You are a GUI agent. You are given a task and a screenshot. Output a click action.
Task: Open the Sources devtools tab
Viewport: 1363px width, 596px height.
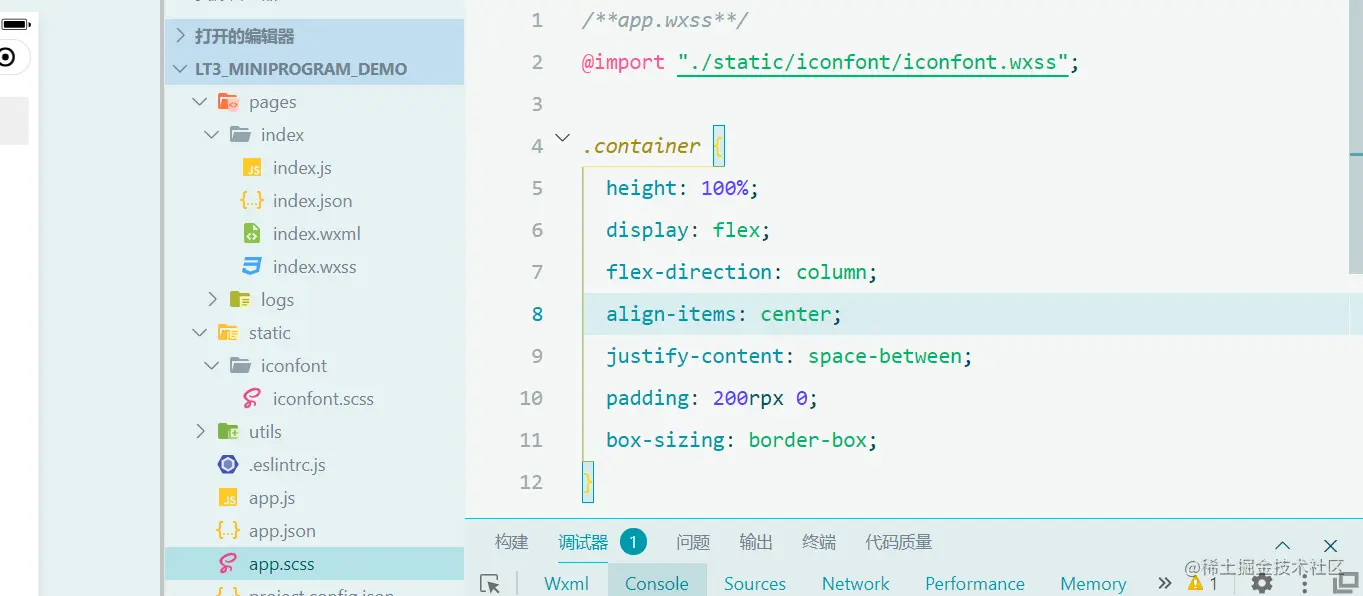(755, 583)
